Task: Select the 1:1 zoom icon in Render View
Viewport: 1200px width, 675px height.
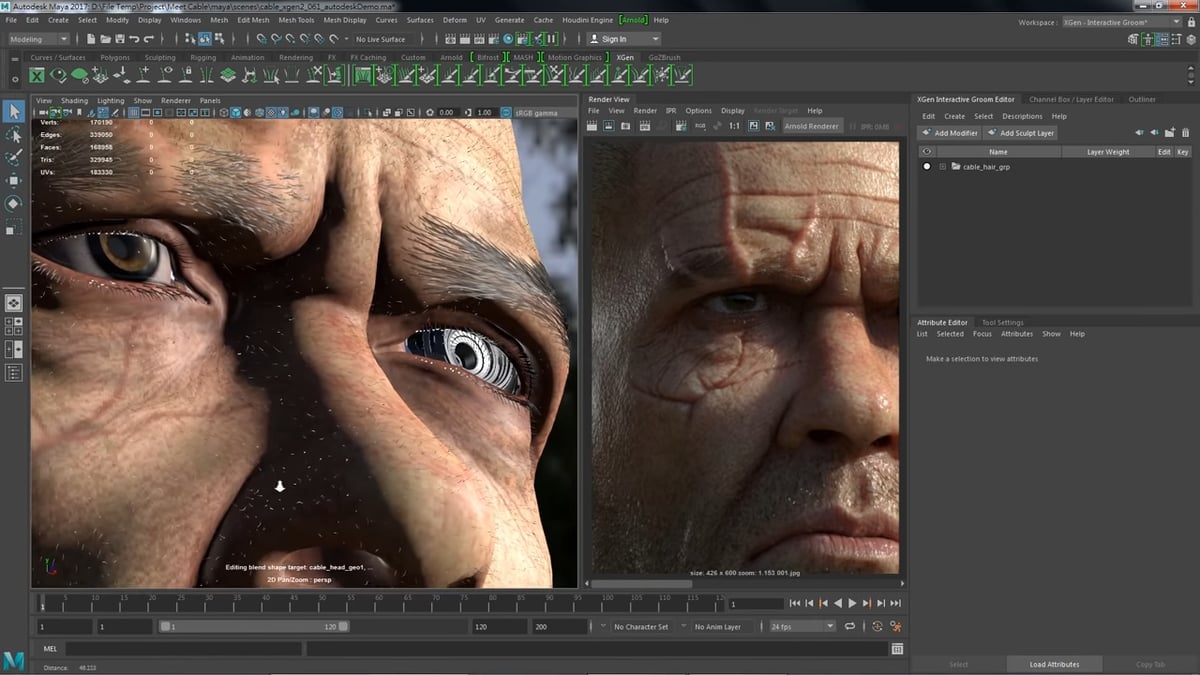Action: click(735, 125)
